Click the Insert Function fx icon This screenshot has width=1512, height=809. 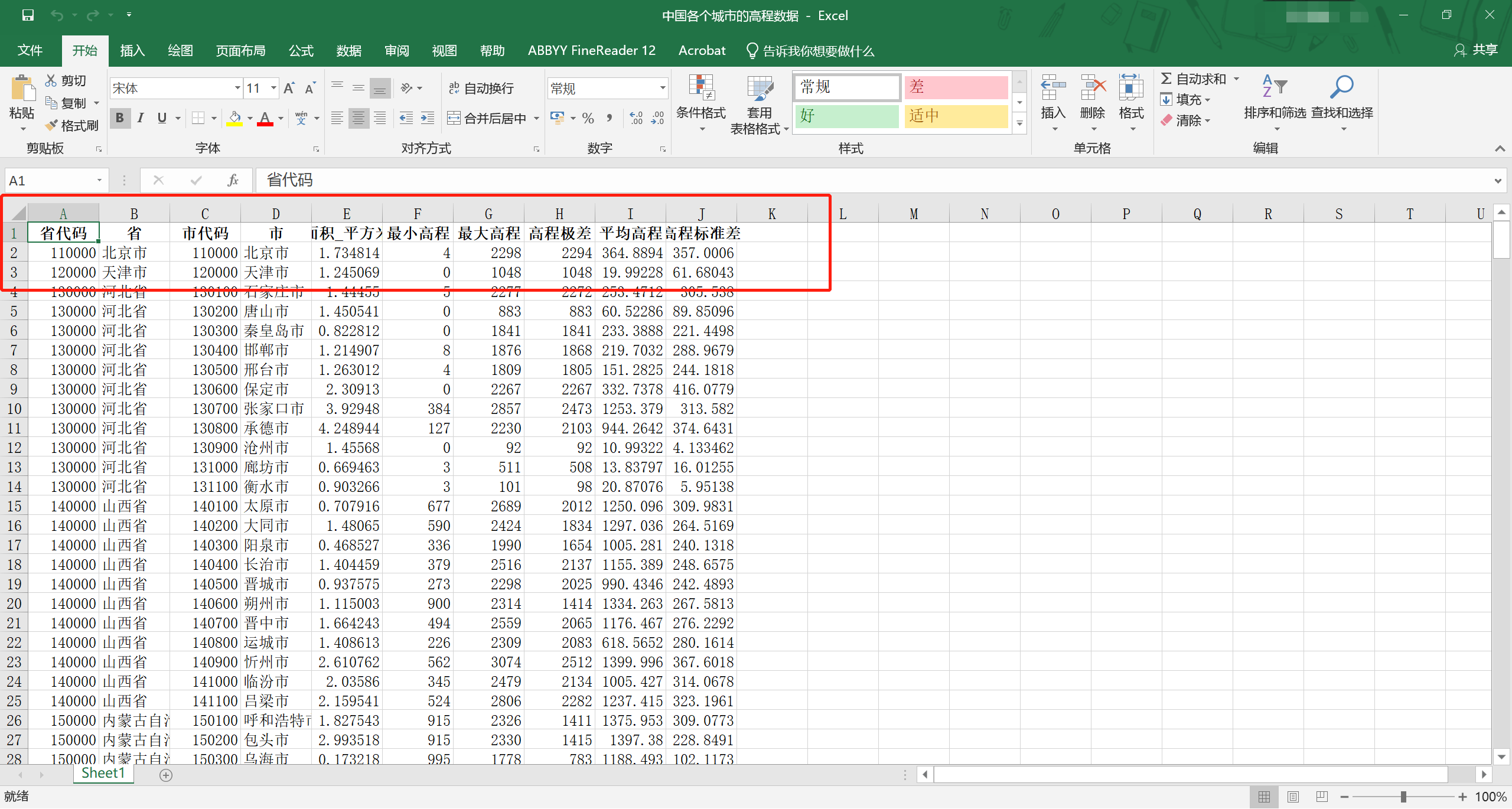pos(233,180)
